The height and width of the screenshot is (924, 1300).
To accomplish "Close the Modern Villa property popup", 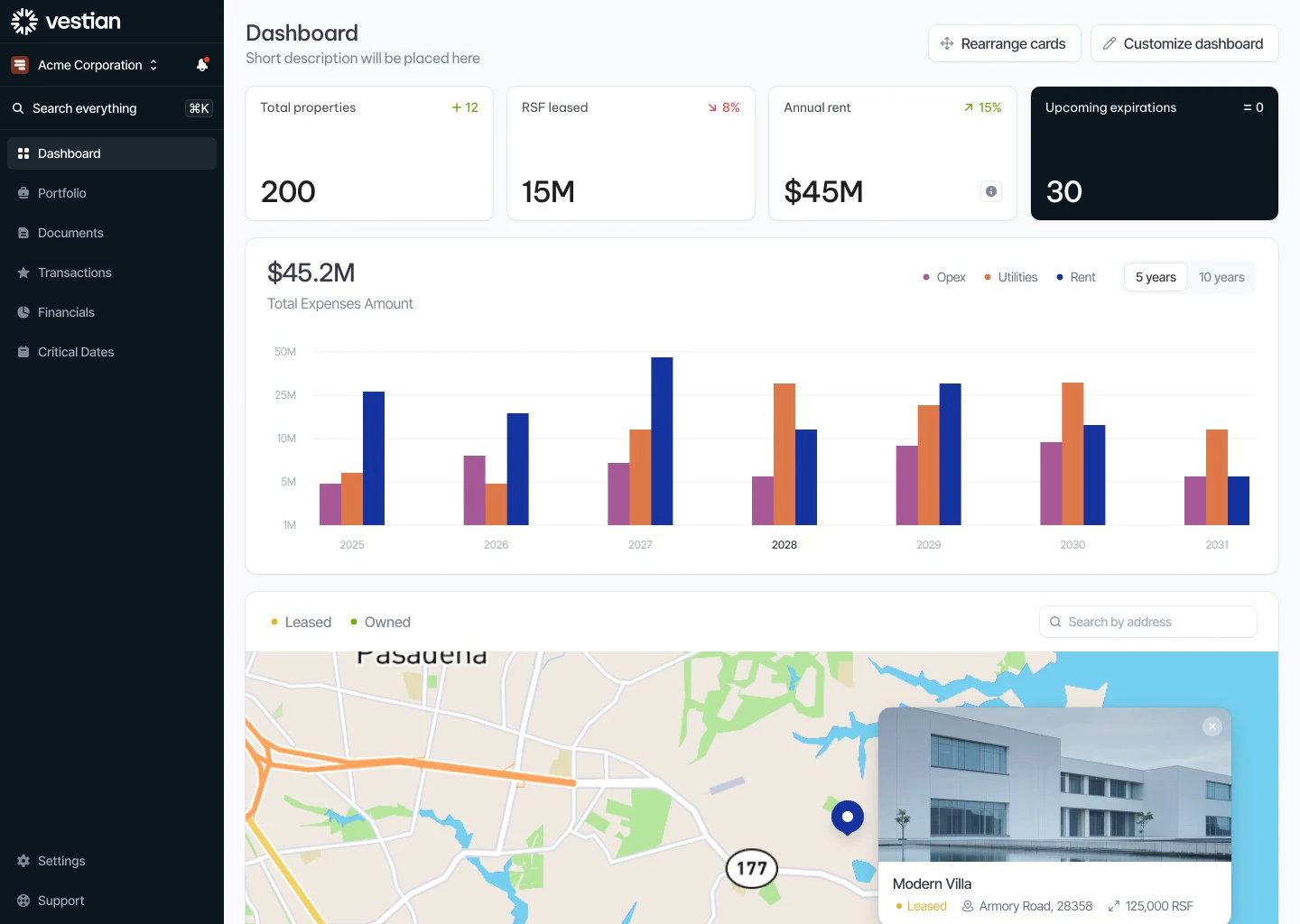I will coord(1212,726).
